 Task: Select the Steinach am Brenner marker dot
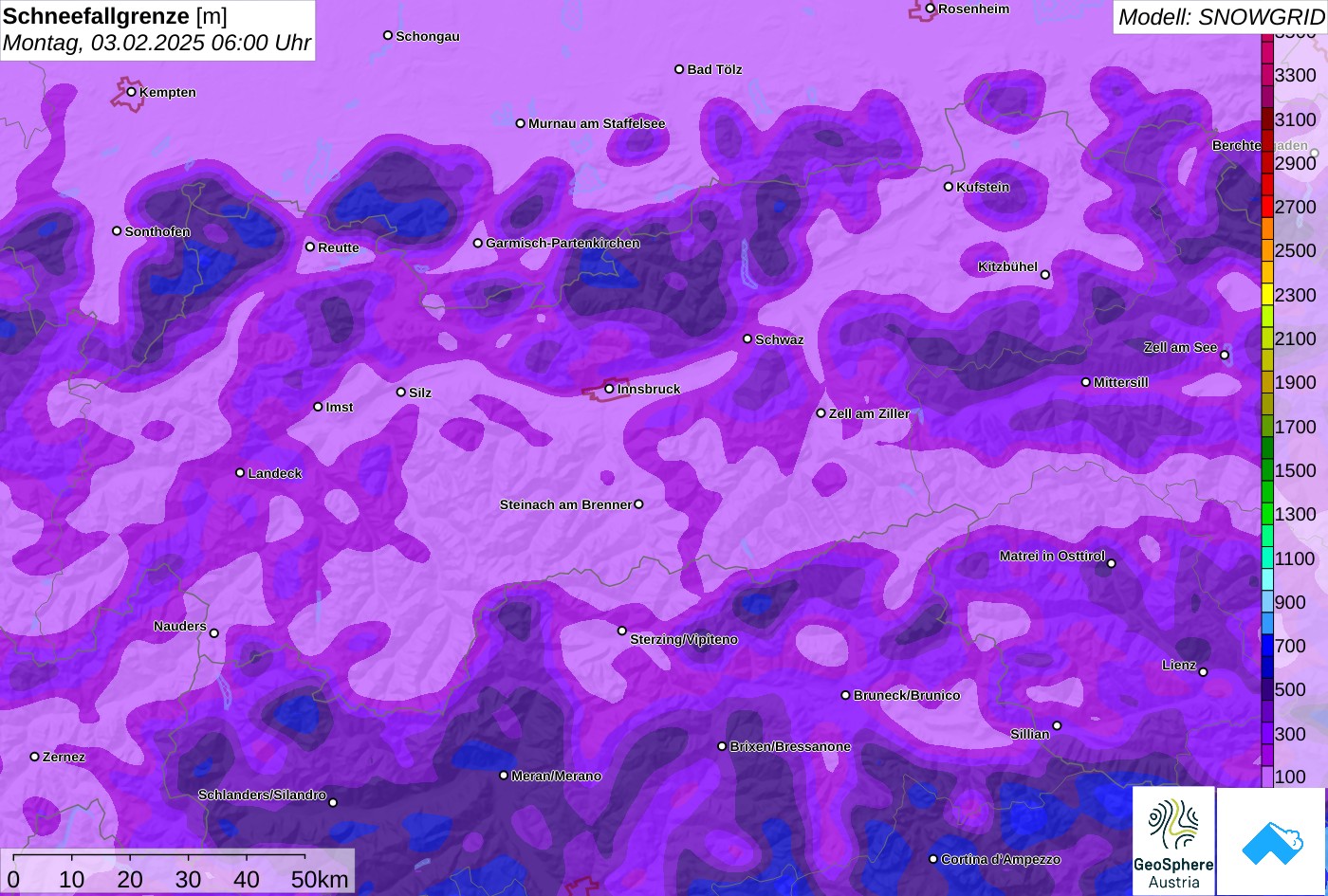(x=638, y=504)
